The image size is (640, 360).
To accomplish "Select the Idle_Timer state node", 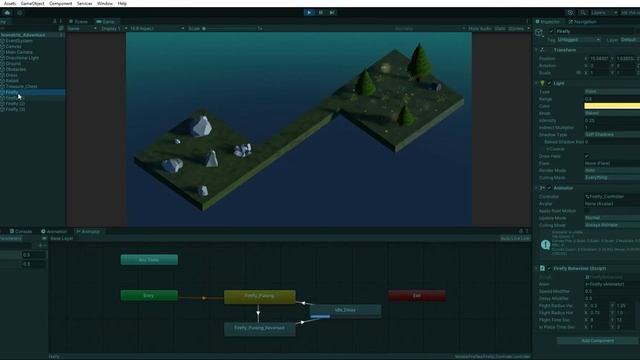I will 345,311.
